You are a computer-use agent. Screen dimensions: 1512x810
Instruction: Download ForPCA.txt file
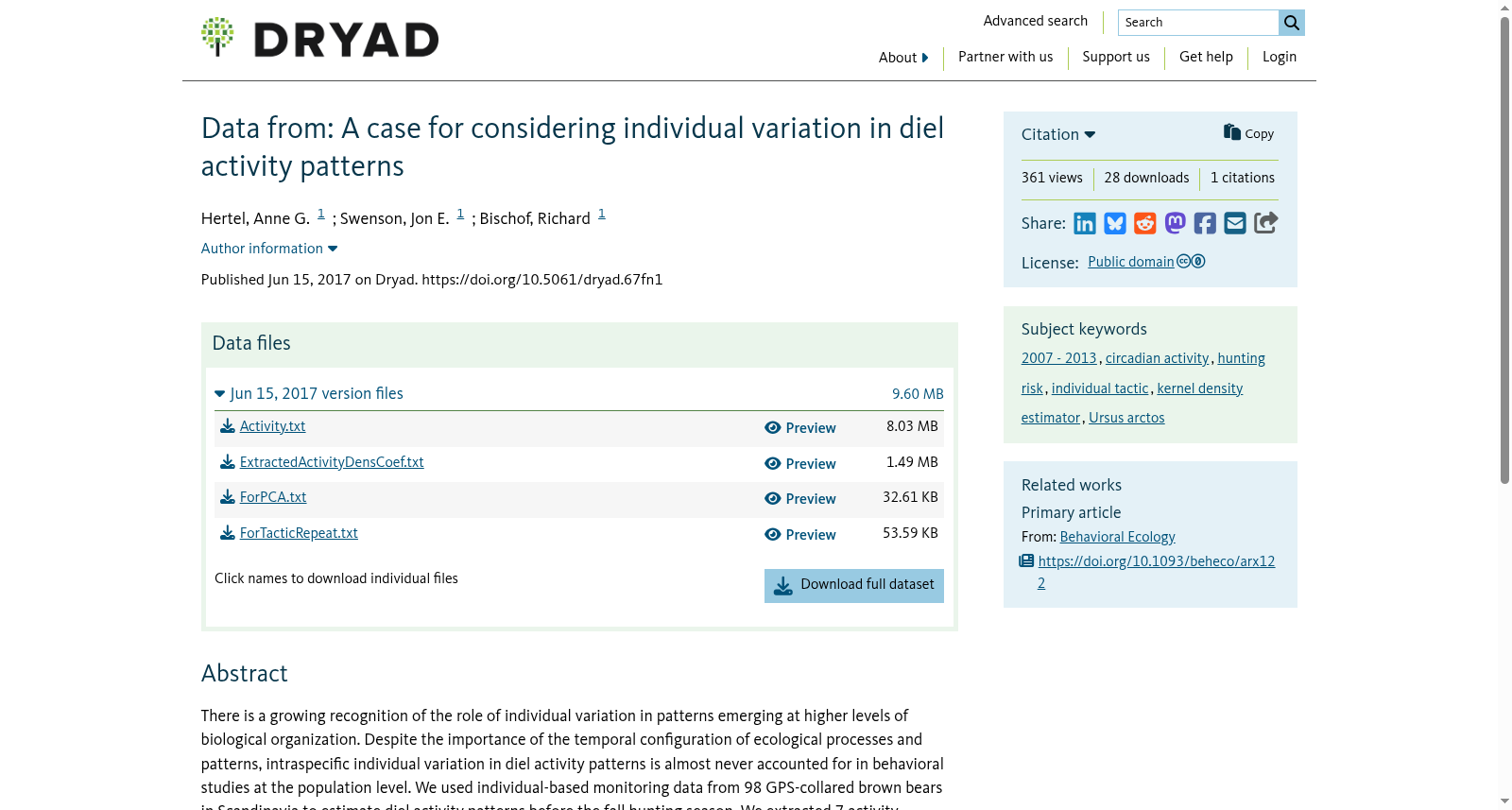(264, 497)
